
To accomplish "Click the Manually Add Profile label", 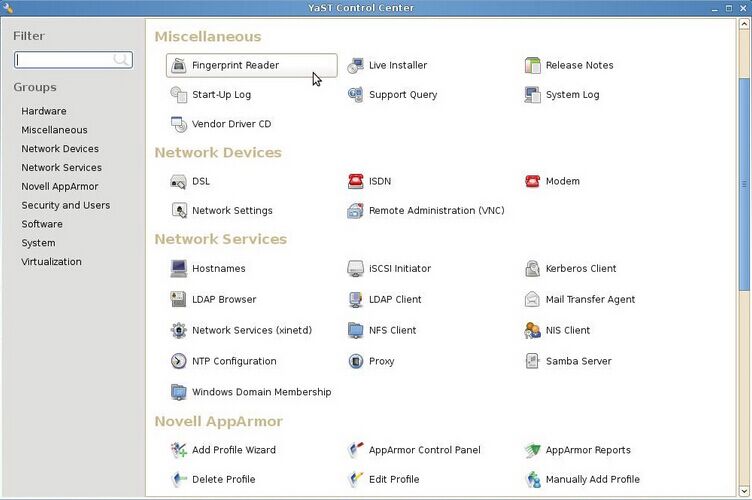I will point(592,479).
